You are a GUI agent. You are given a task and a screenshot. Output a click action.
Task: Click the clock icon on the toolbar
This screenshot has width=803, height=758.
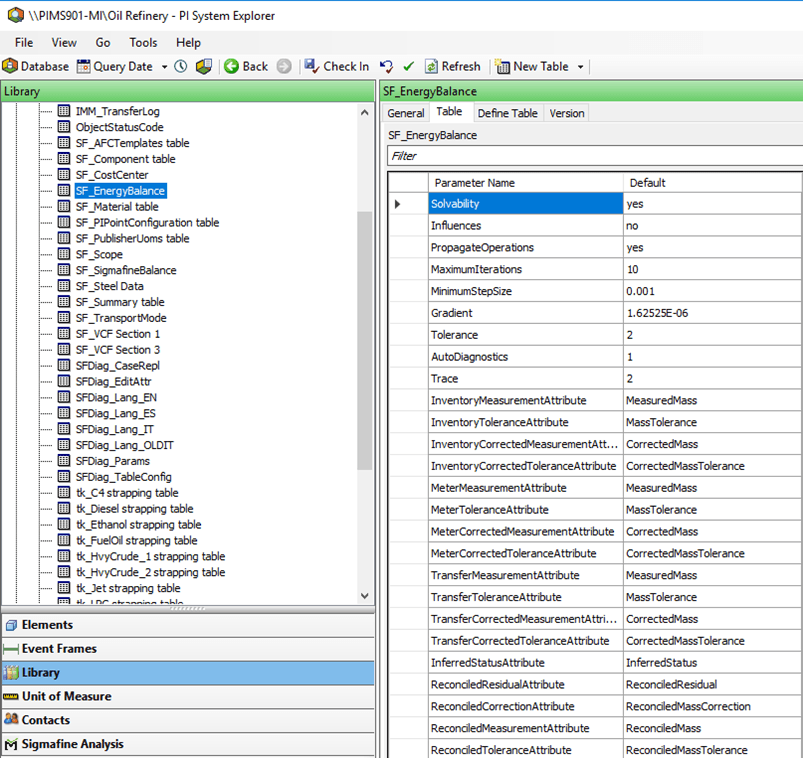click(181, 66)
